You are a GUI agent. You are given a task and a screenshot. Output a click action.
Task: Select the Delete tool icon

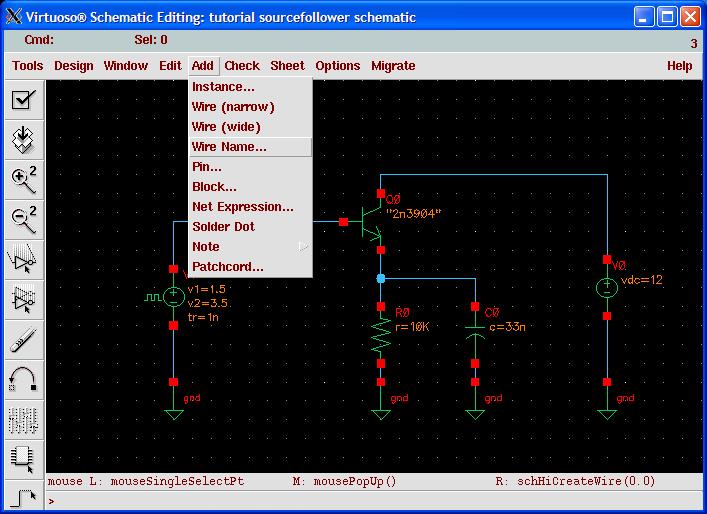tap(24, 339)
